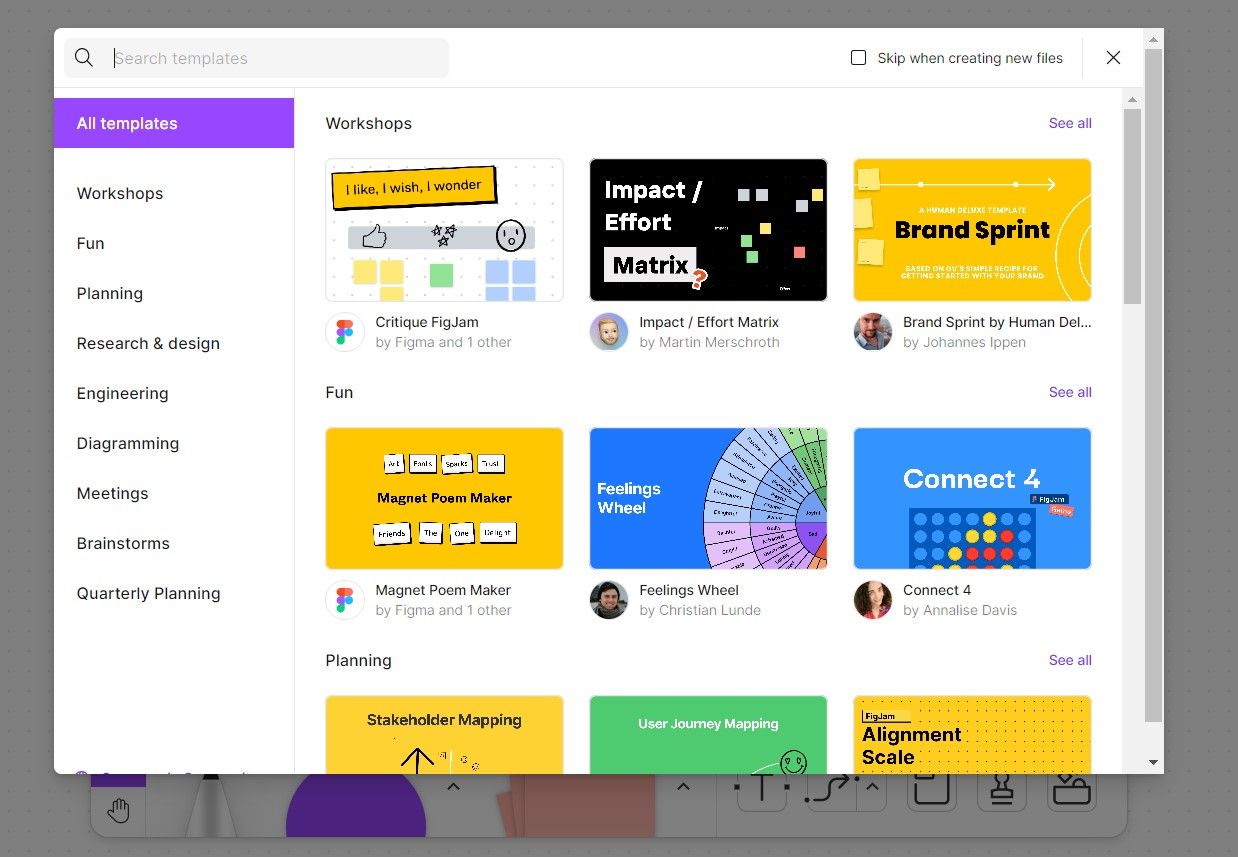The image size is (1238, 857).
Task: Close the templates dialog with X
Action: point(1113,58)
